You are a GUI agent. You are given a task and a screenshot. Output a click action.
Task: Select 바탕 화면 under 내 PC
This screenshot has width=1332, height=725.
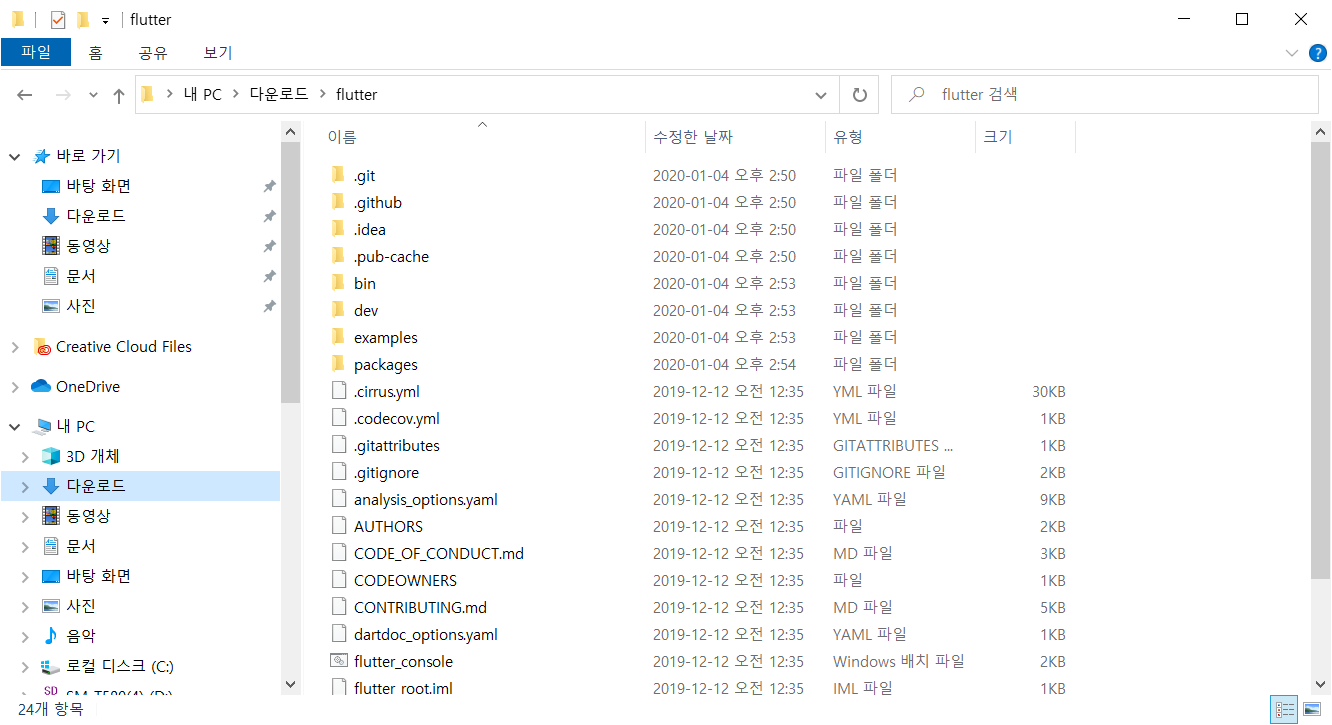(x=98, y=576)
